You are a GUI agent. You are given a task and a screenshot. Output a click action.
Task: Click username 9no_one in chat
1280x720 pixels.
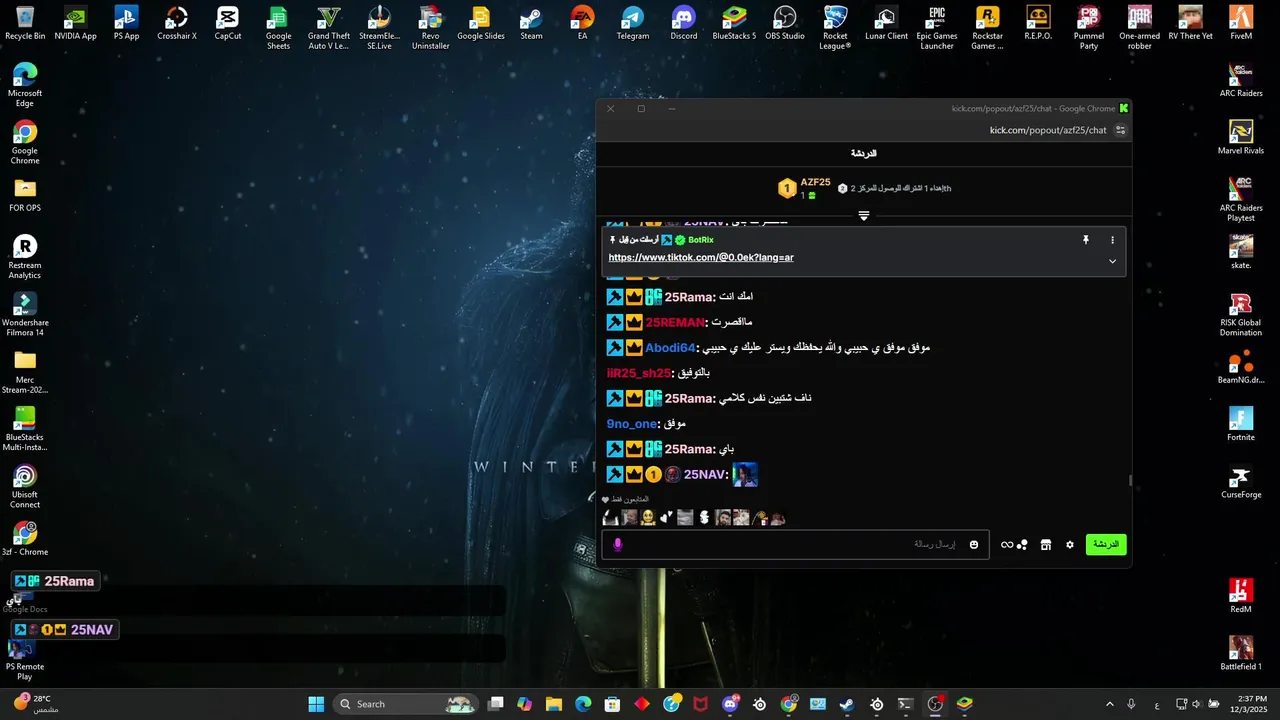[x=632, y=424]
